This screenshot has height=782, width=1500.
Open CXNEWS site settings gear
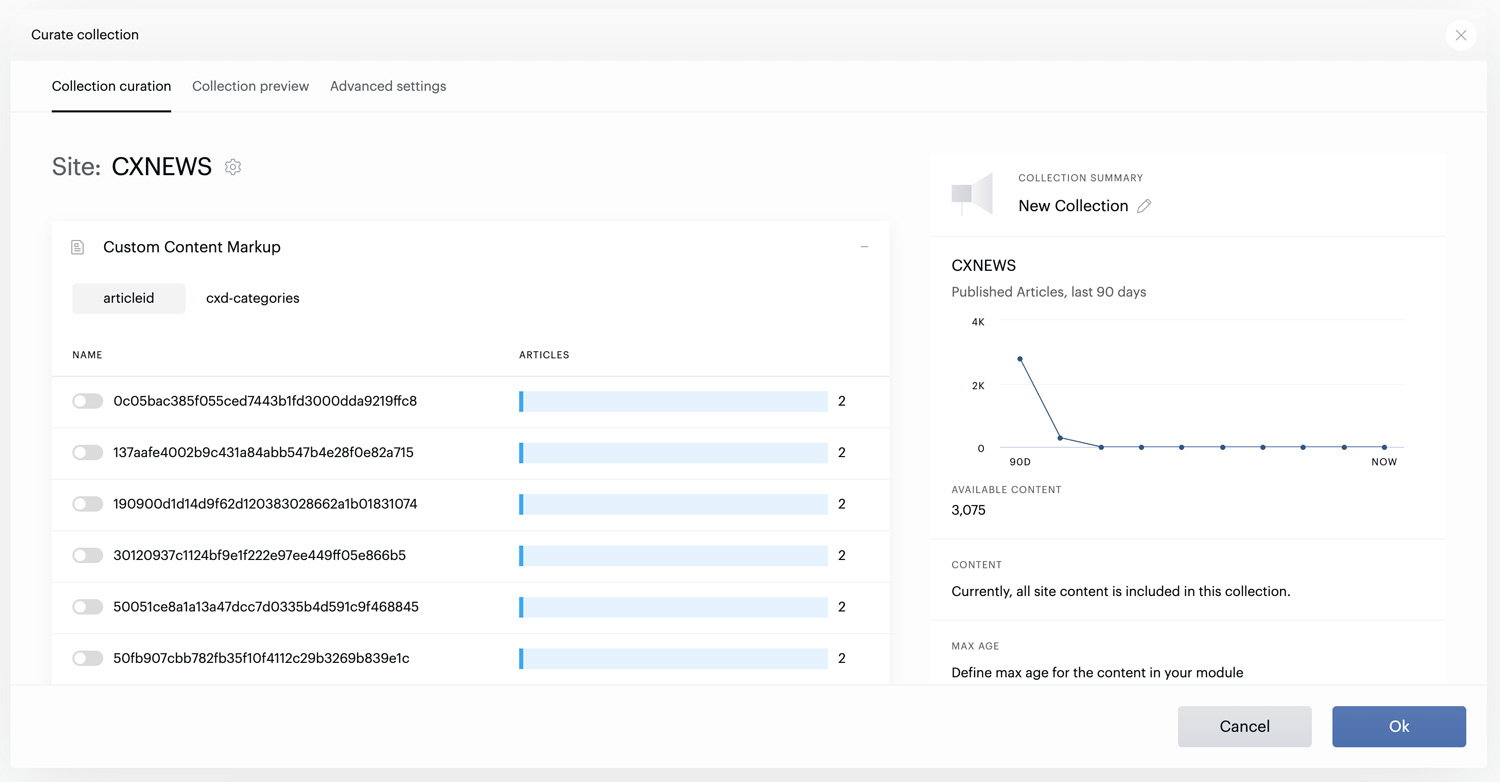click(x=233, y=167)
